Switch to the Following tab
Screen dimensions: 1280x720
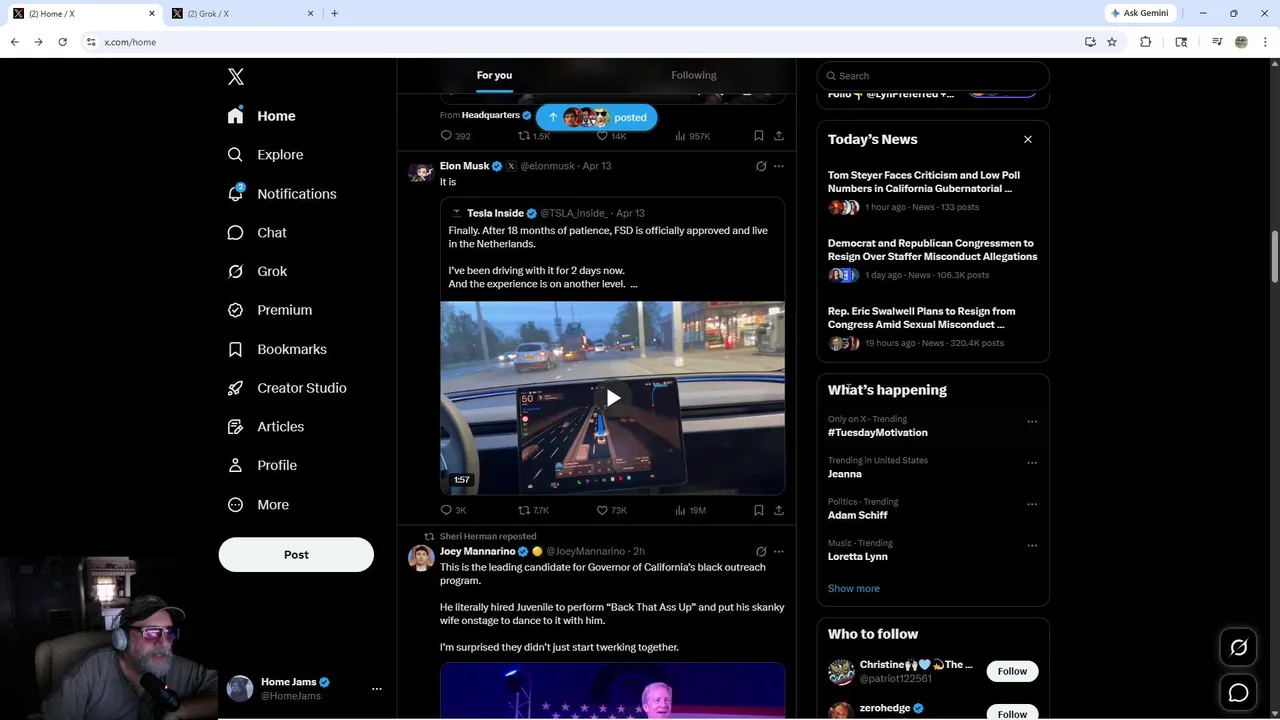click(x=694, y=75)
